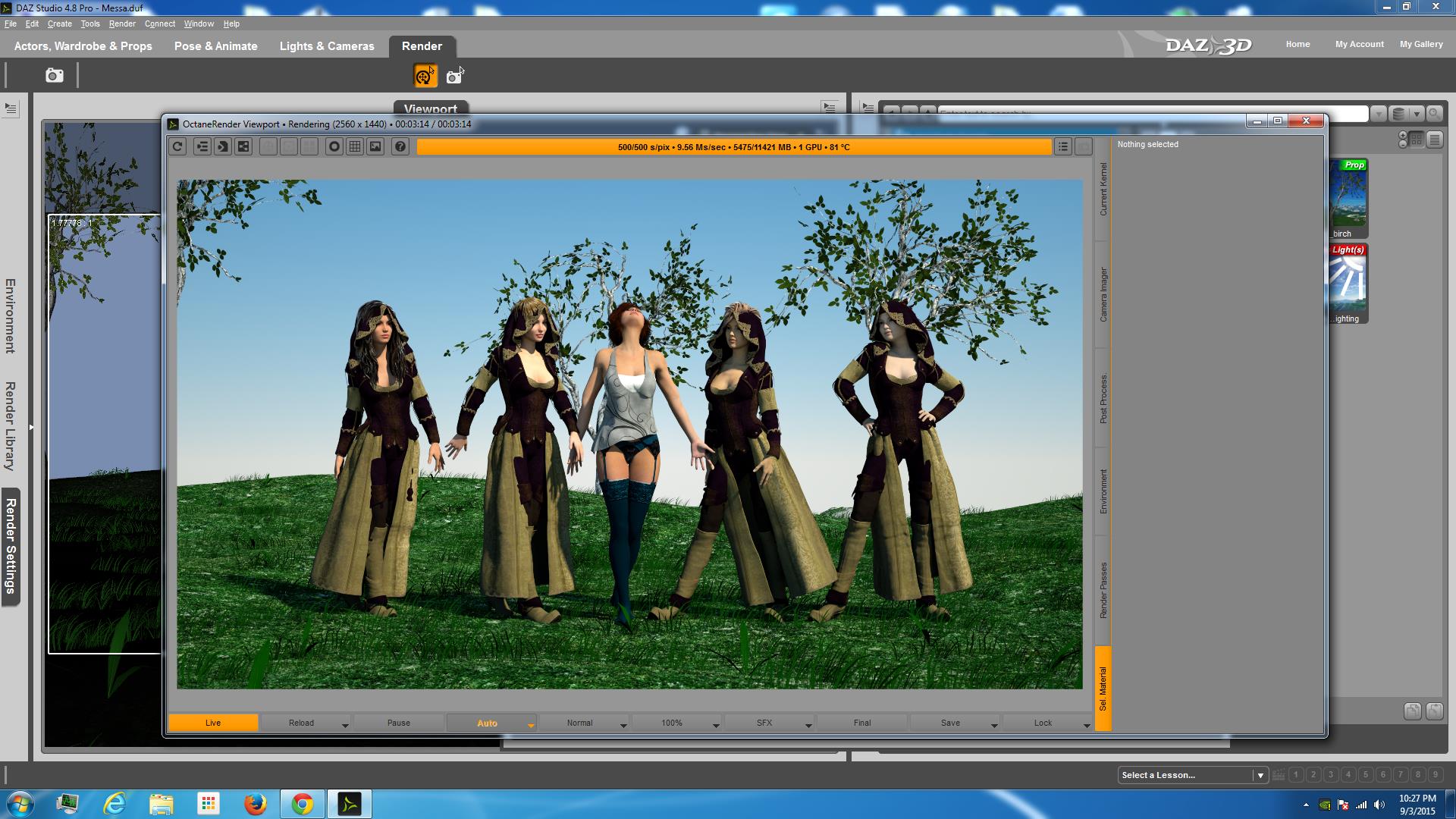Open the Save dropdown arrow

993,725
